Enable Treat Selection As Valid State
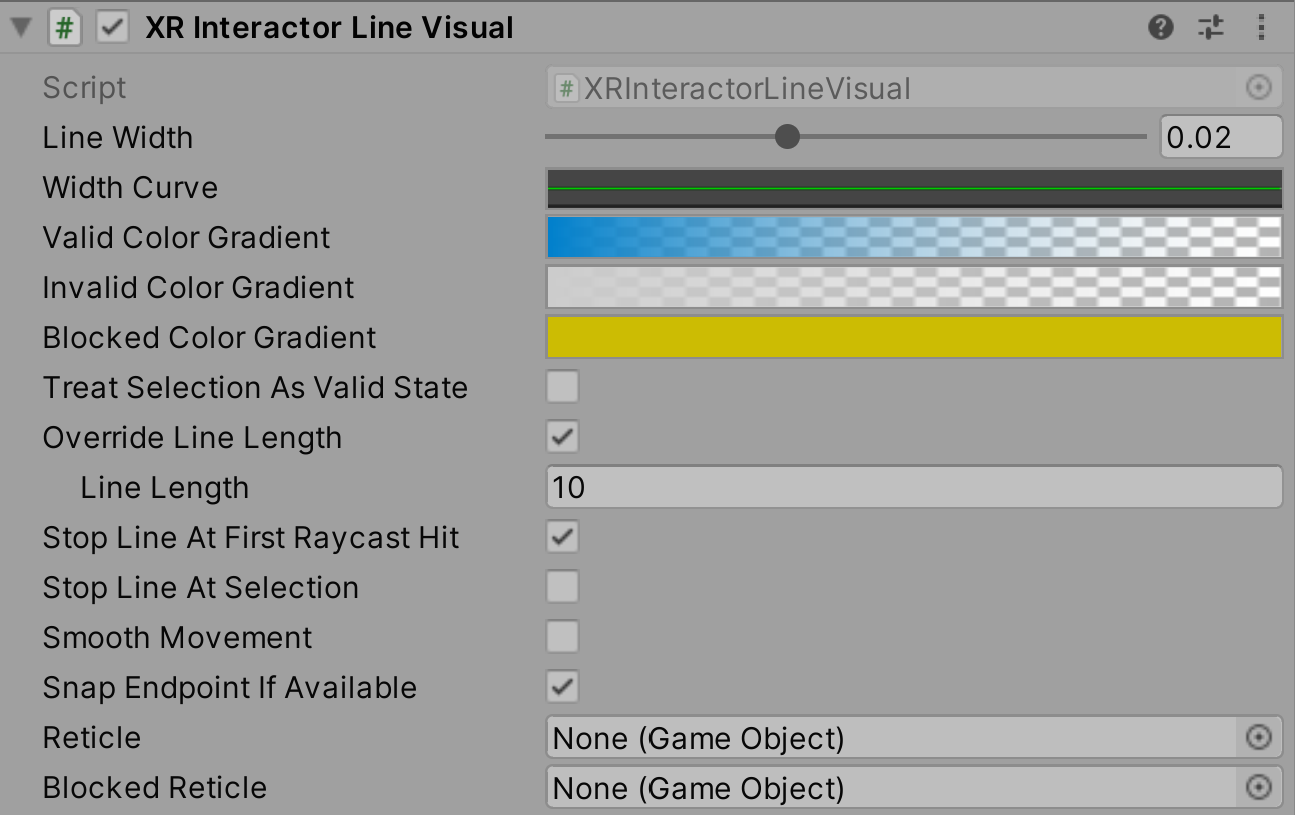 pos(562,387)
